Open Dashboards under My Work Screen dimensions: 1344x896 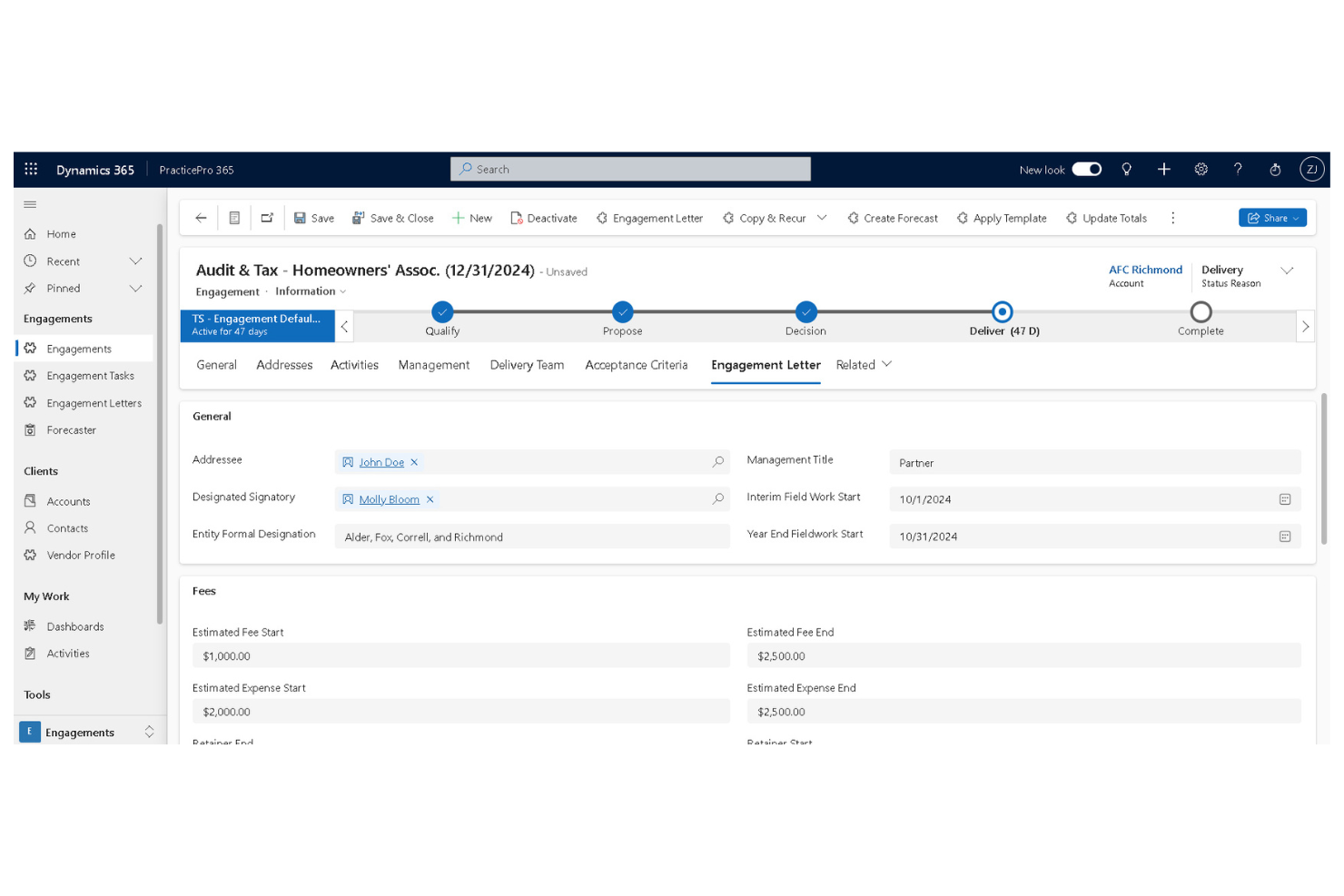[x=74, y=625]
